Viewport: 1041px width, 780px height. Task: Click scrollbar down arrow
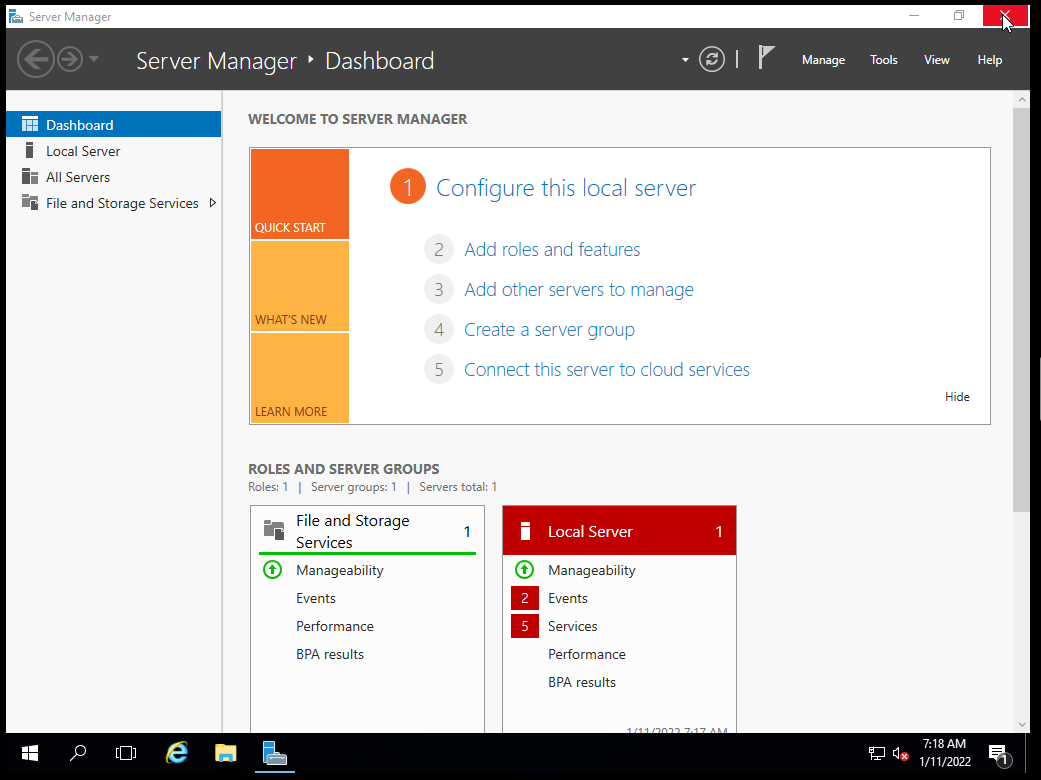click(1021, 724)
